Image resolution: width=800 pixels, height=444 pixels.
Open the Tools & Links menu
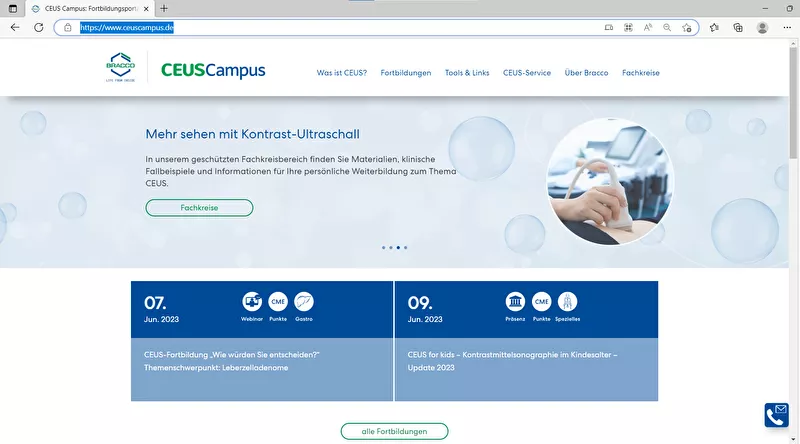pyautogui.click(x=467, y=73)
